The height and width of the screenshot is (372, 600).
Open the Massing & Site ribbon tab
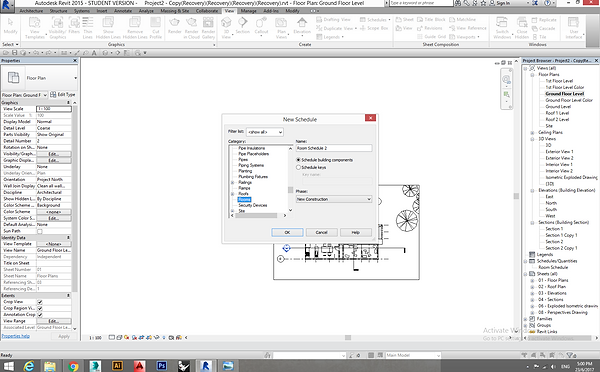(174, 11)
